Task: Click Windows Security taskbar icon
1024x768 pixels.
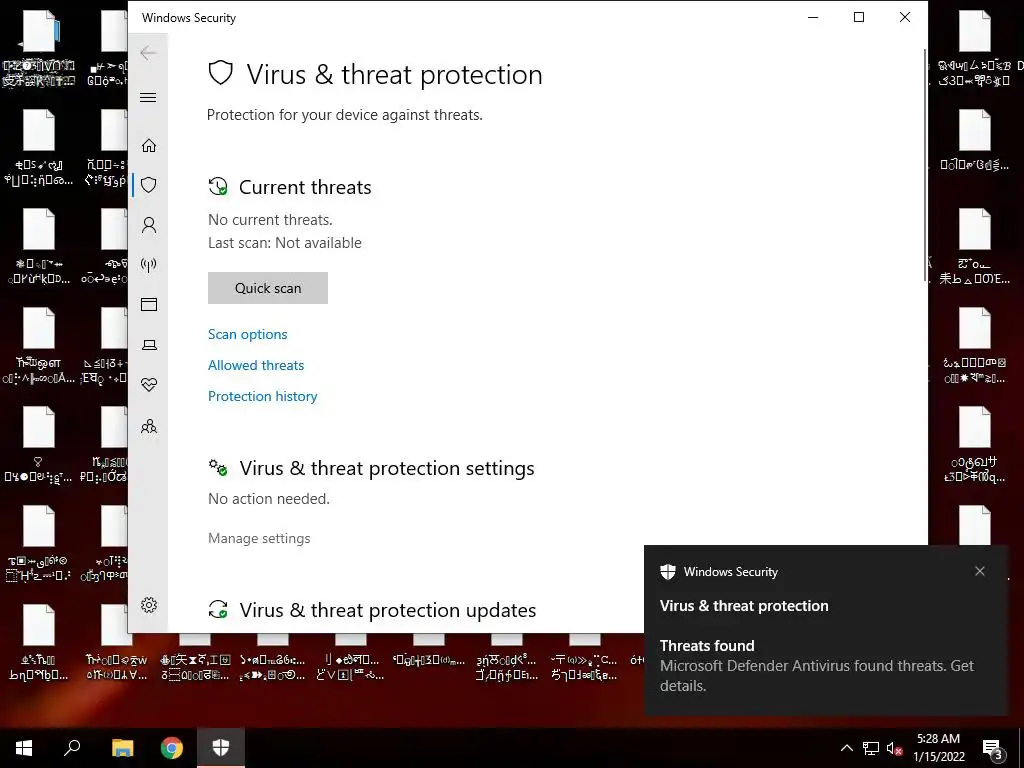Action: [x=221, y=748]
